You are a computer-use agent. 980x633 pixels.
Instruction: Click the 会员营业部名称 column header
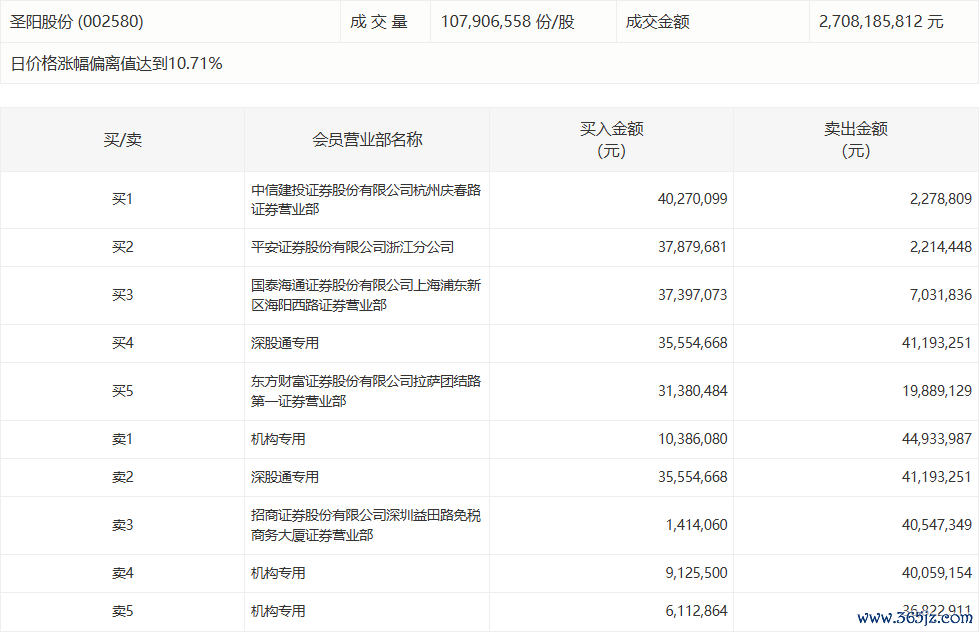click(x=367, y=140)
